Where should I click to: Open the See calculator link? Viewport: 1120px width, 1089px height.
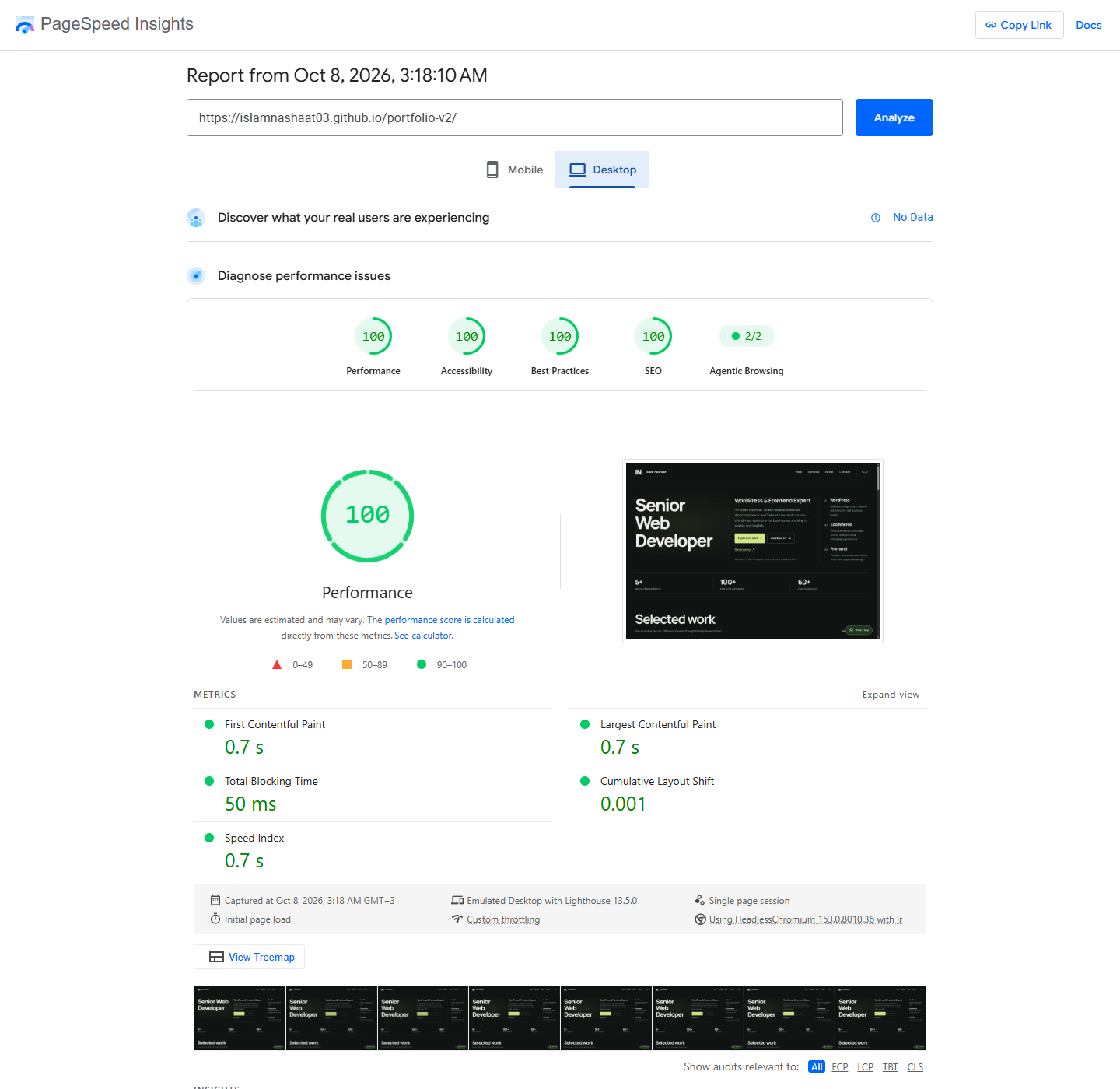pos(423,636)
